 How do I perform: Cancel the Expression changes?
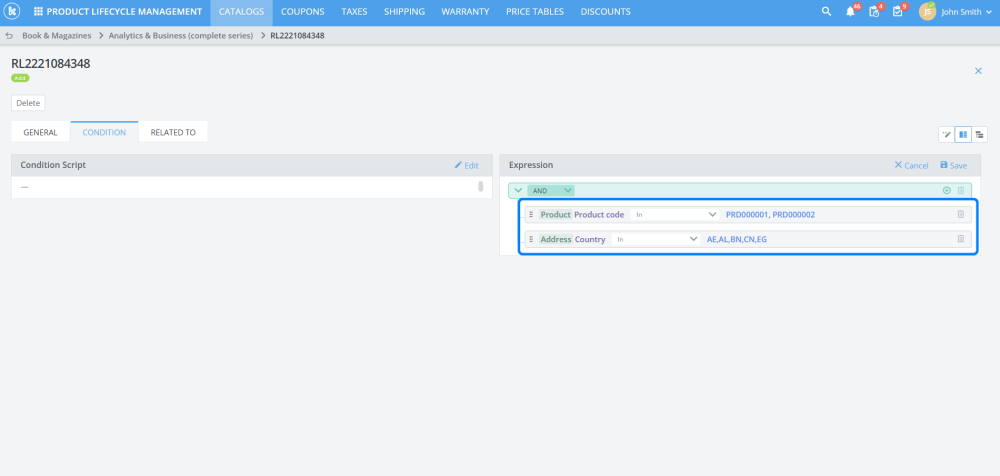911,165
